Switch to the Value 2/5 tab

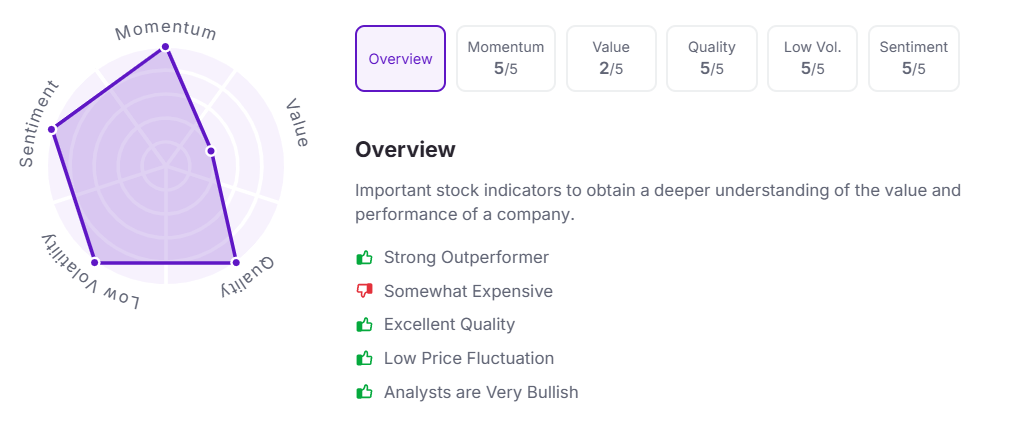pos(611,59)
